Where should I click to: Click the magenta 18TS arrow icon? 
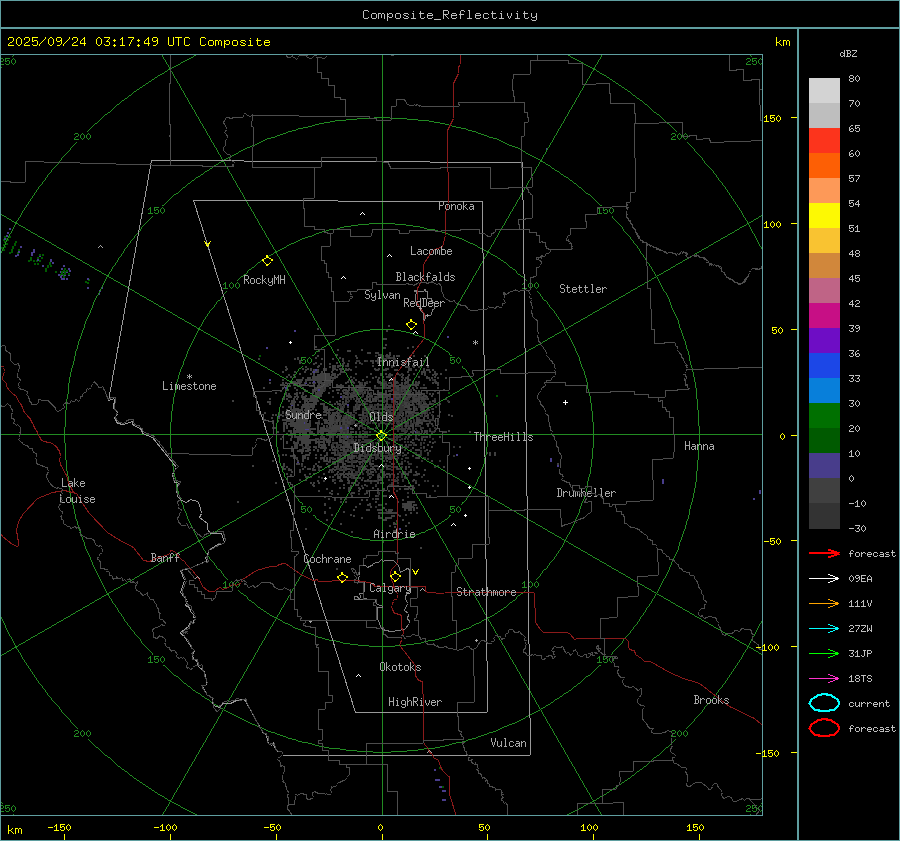coord(824,678)
